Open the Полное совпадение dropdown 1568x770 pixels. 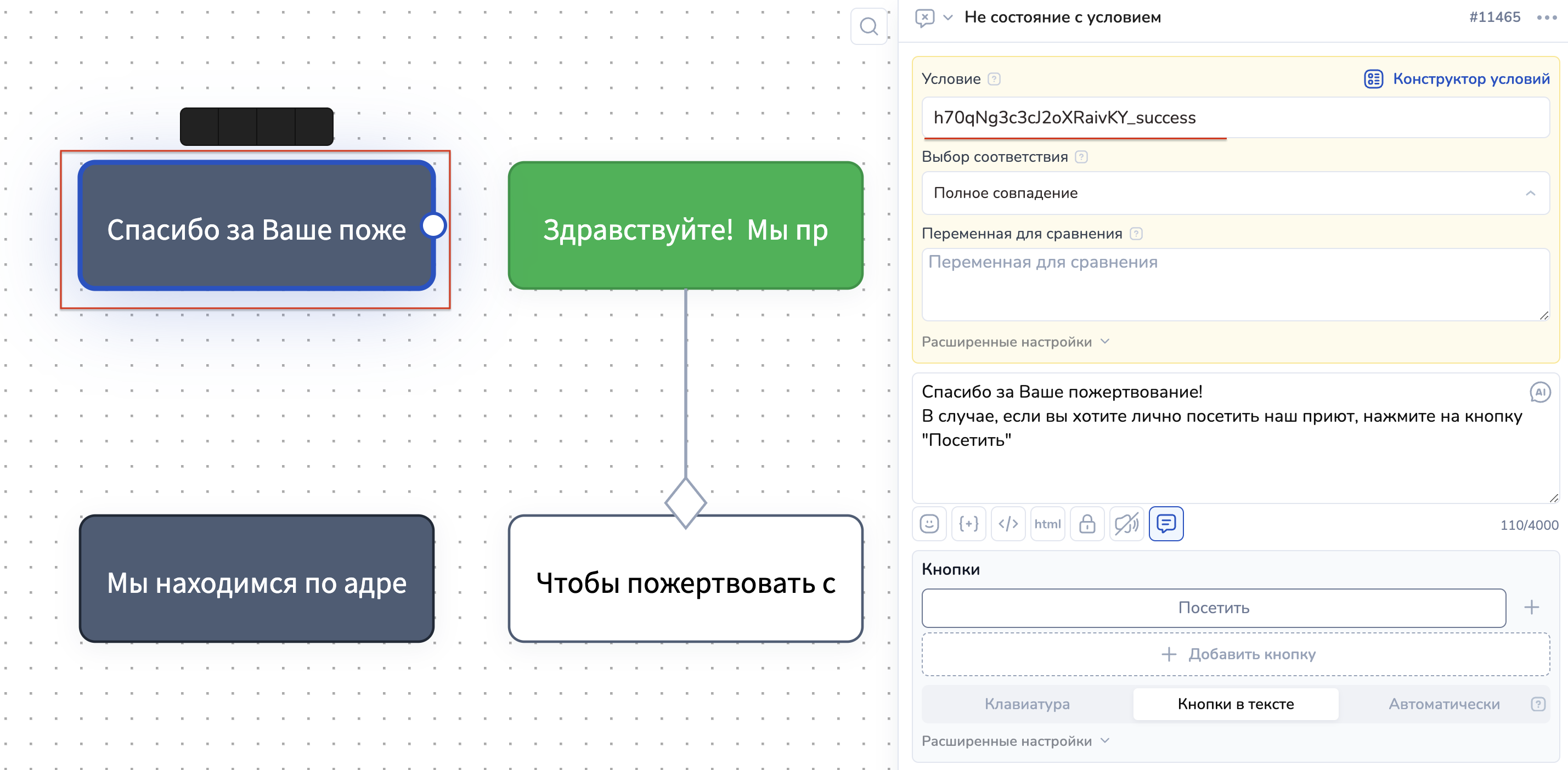pos(1235,193)
